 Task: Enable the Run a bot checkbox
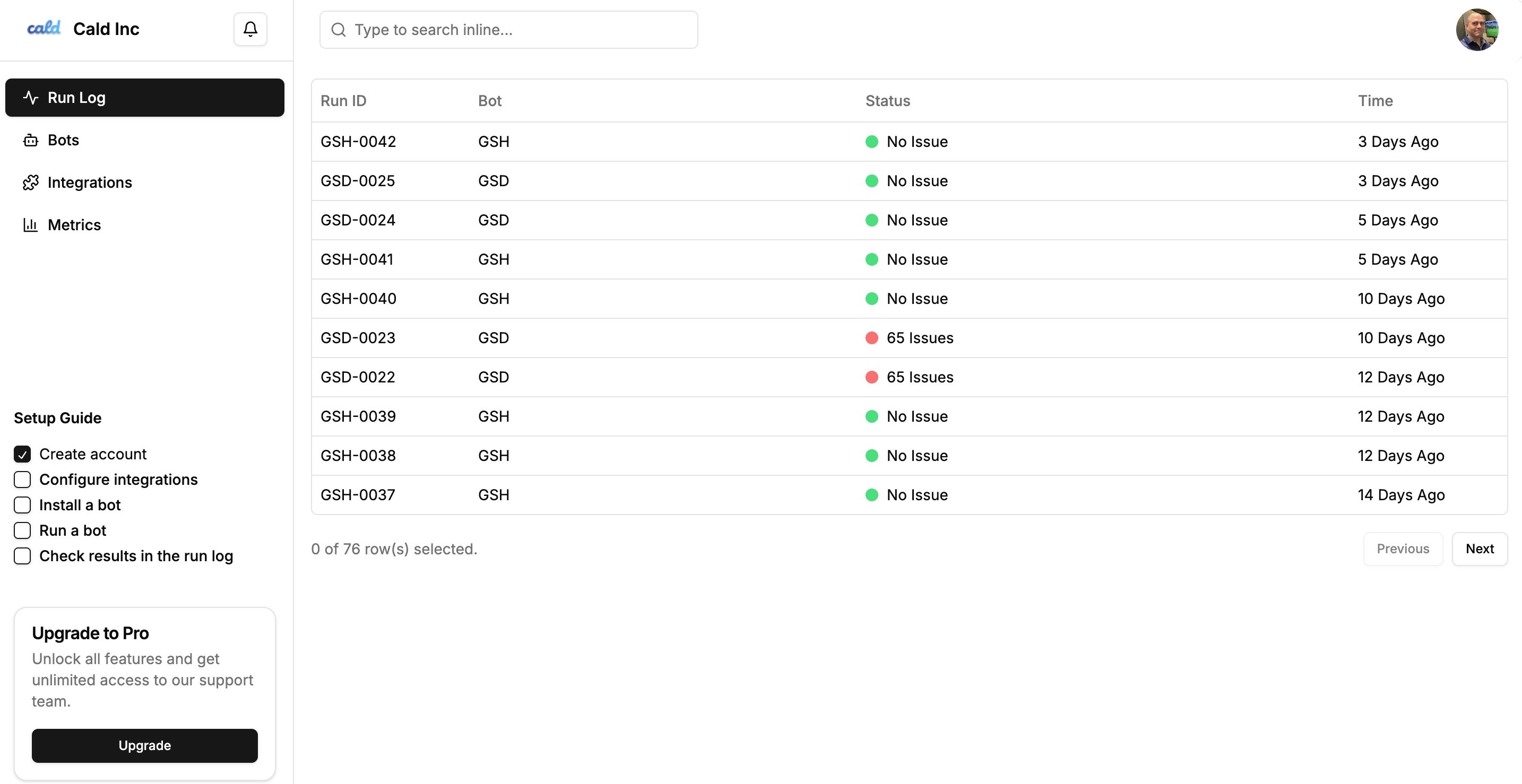22,530
